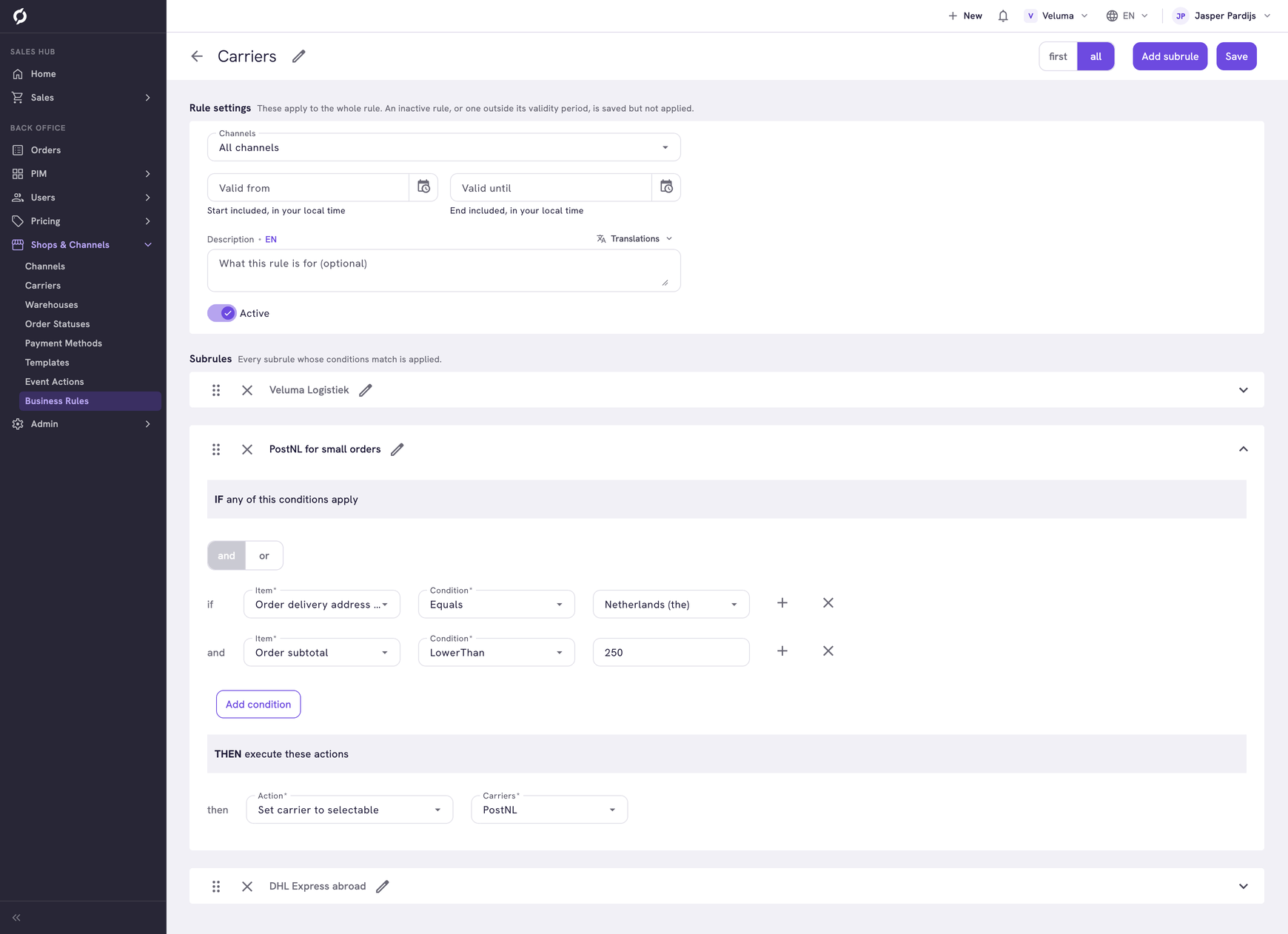This screenshot has width=1288, height=934.
Task: Open Payment Methods in the sidebar
Action: 64,343
